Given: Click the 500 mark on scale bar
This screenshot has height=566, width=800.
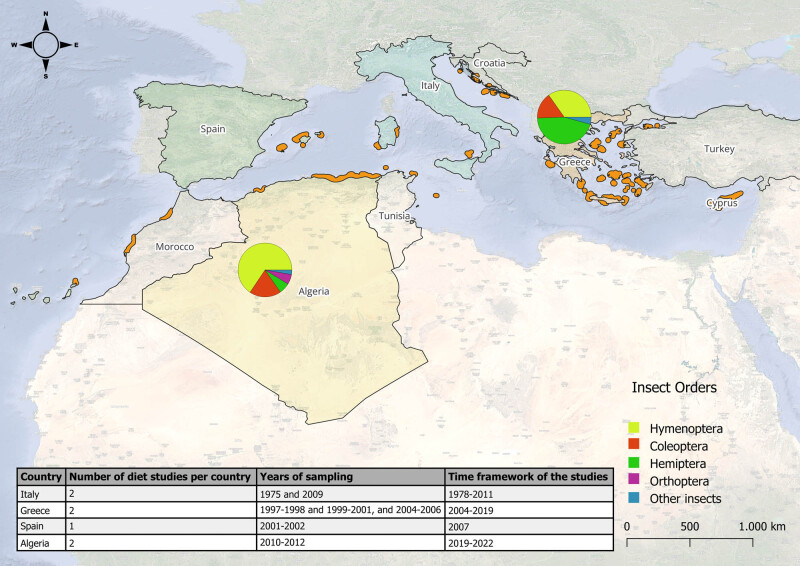Looking at the screenshot, I should pos(690,527).
